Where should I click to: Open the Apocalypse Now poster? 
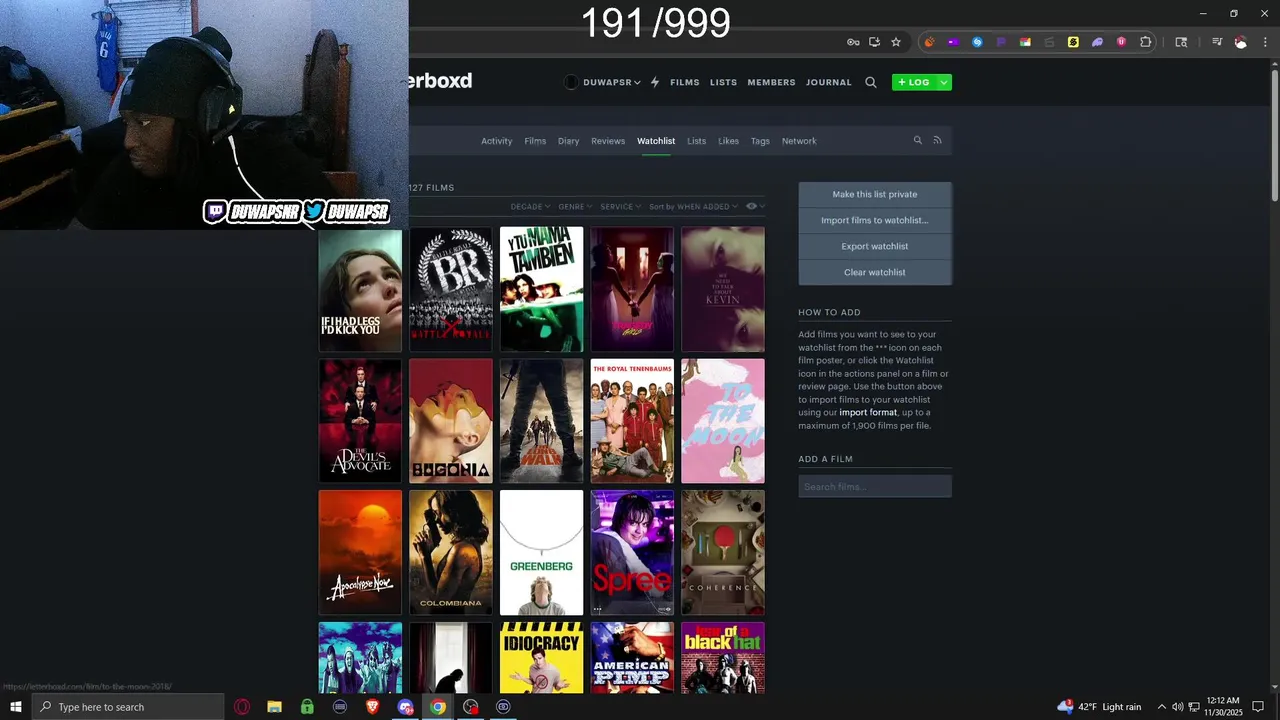click(x=360, y=552)
